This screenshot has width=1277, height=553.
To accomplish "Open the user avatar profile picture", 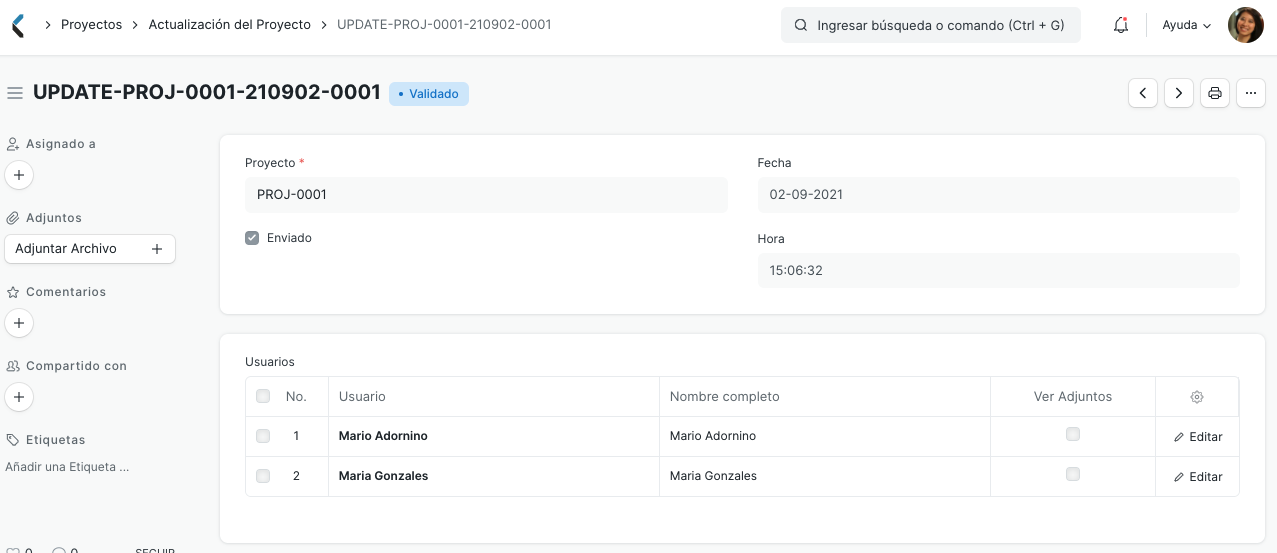I will [1246, 25].
